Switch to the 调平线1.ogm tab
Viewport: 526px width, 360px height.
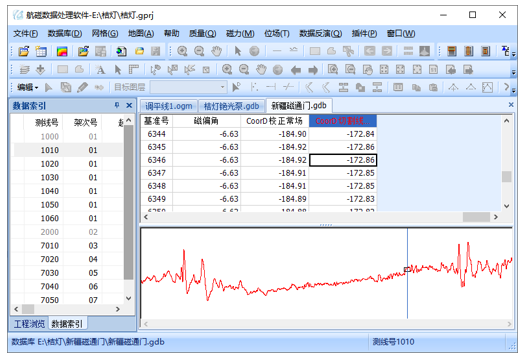click(x=169, y=106)
